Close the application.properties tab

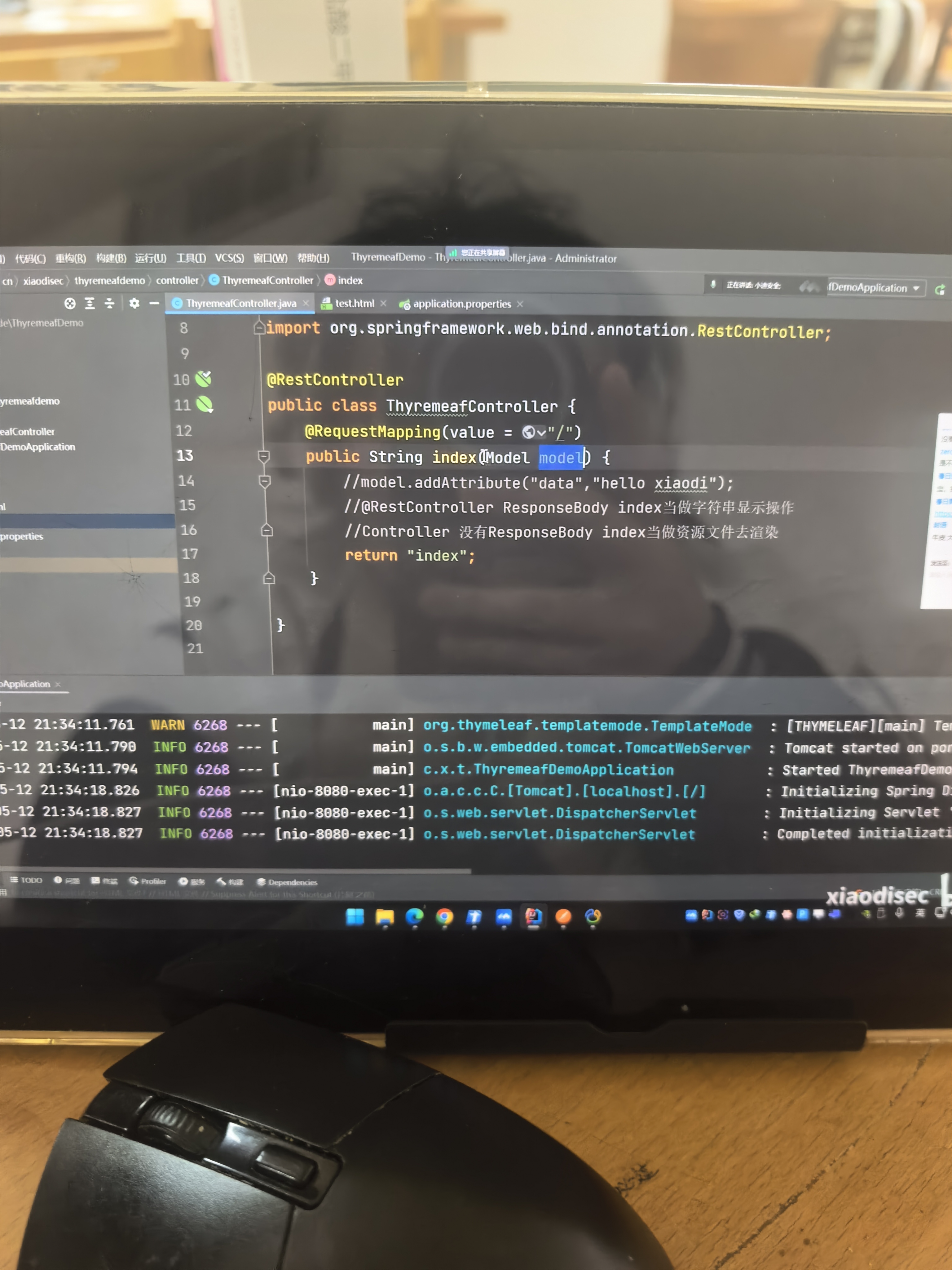pos(520,304)
